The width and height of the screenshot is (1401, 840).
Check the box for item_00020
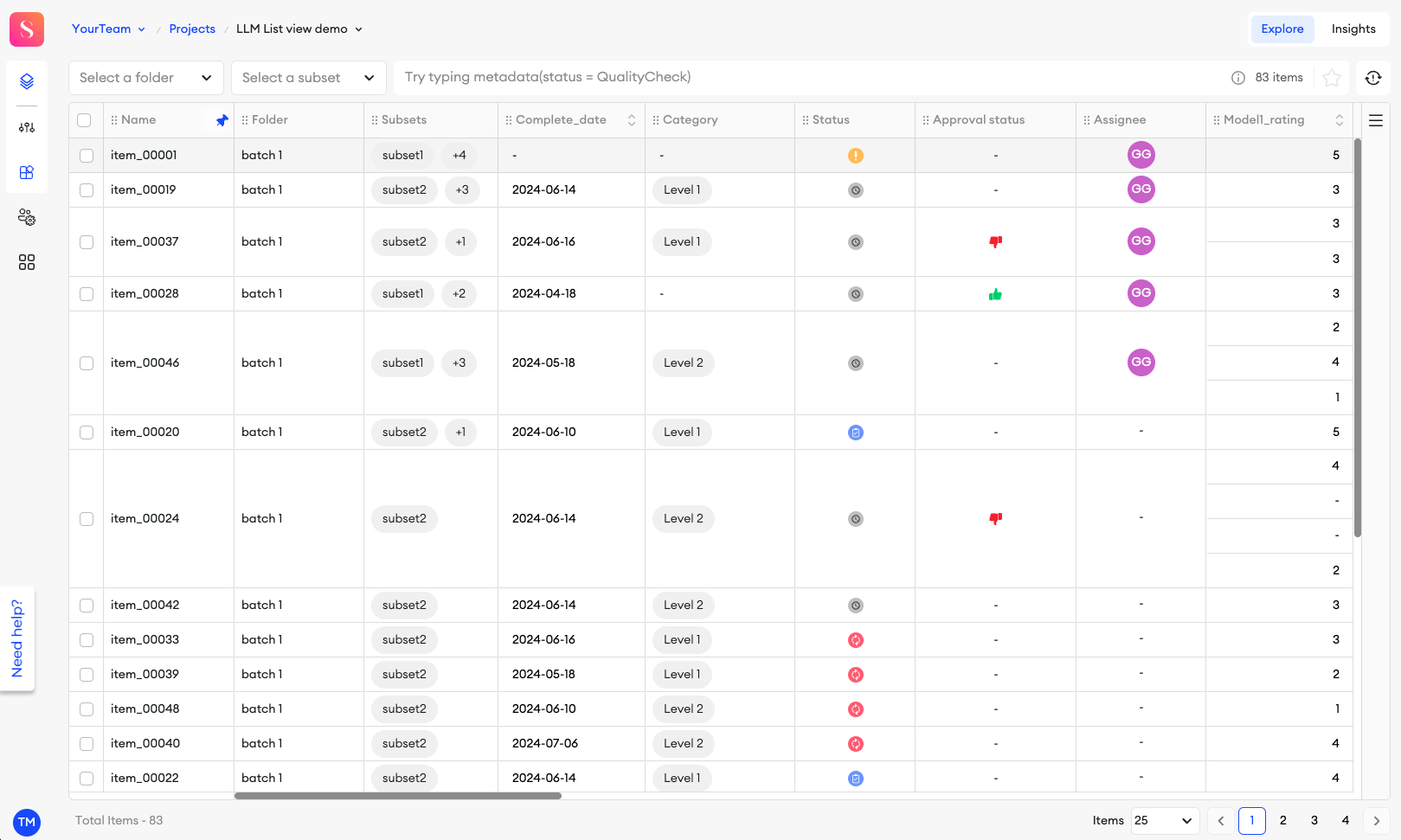(x=87, y=433)
